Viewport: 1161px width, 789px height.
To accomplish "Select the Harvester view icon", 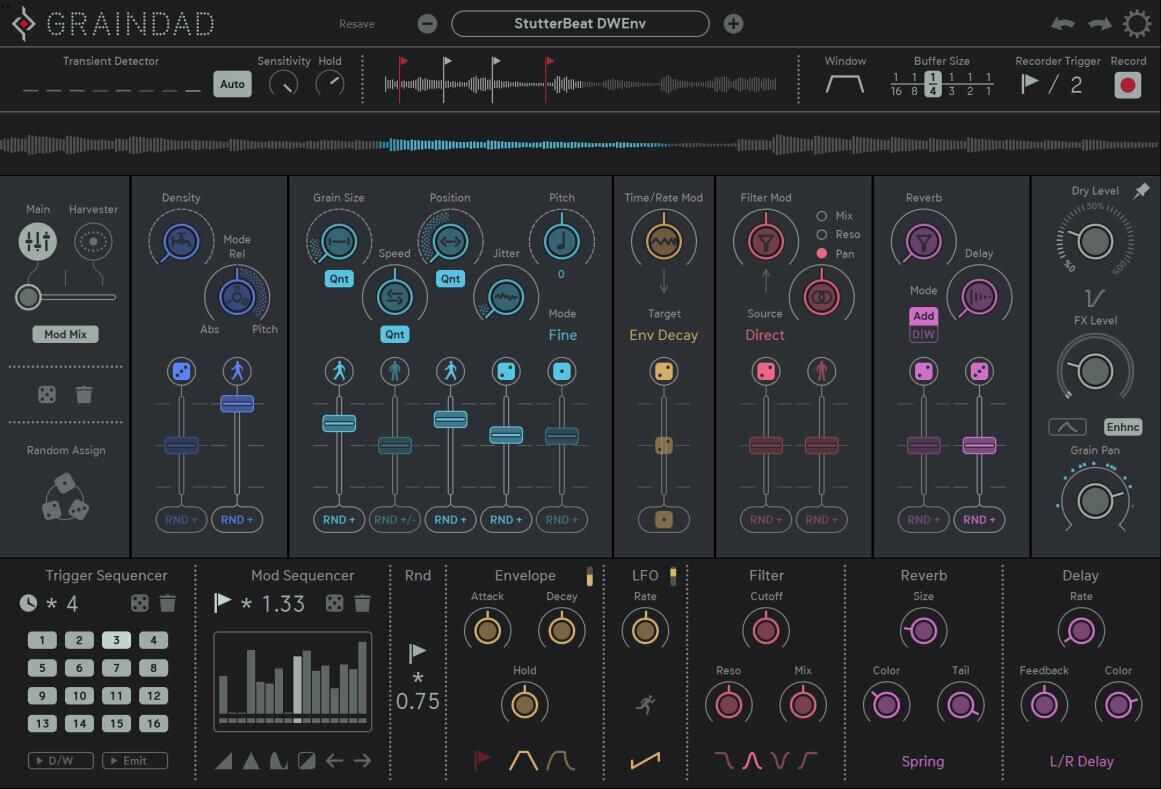I will pyautogui.click(x=93, y=241).
